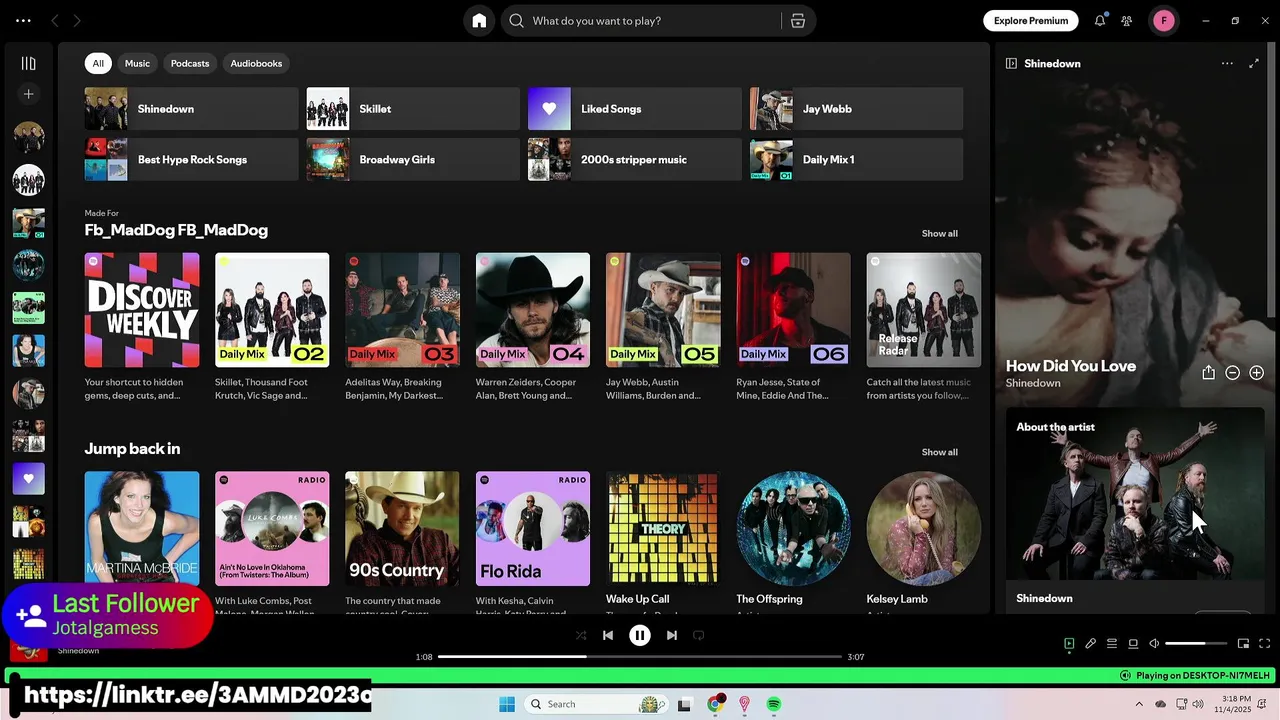The image size is (1280, 720).
Task: Expand the Now Playing view
Action: point(1254,63)
